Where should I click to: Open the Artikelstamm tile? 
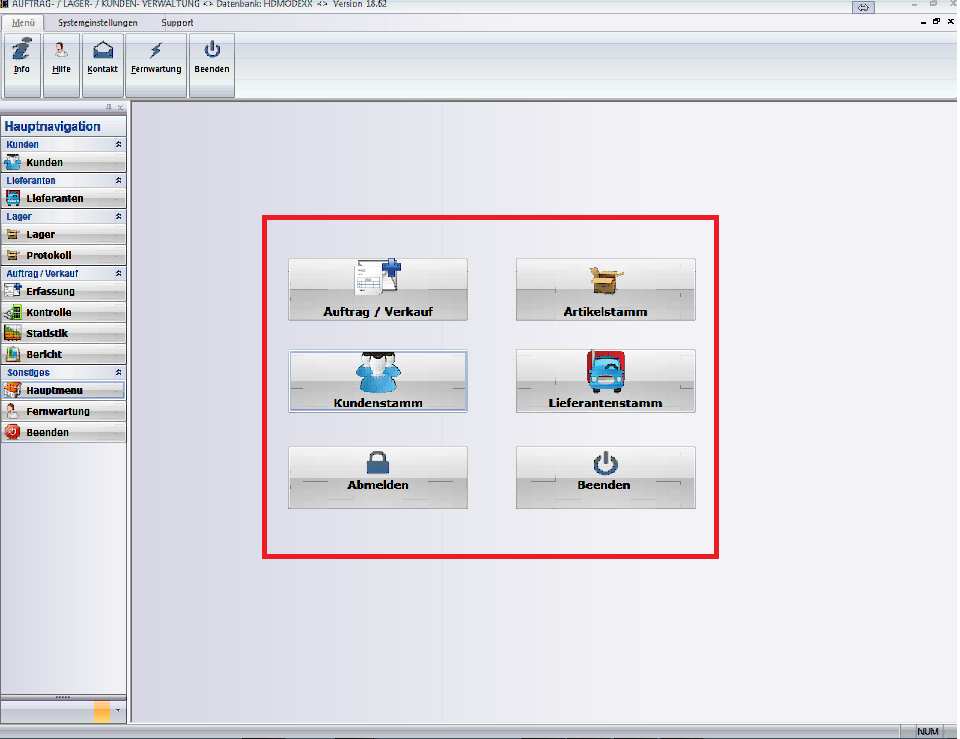[605, 290]
